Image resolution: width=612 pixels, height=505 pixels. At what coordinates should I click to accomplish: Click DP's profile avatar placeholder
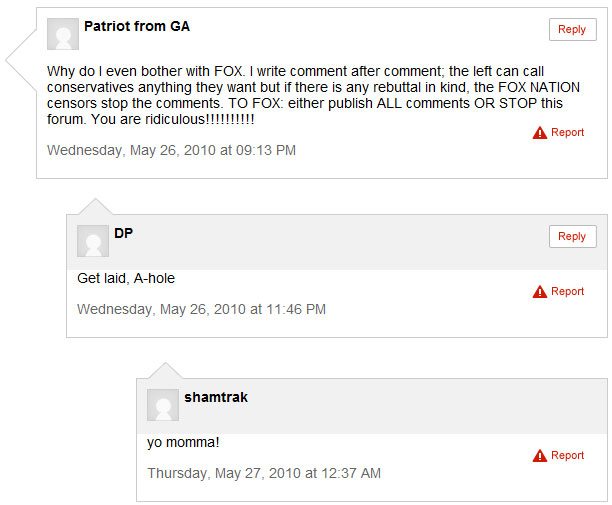(93, 241)
